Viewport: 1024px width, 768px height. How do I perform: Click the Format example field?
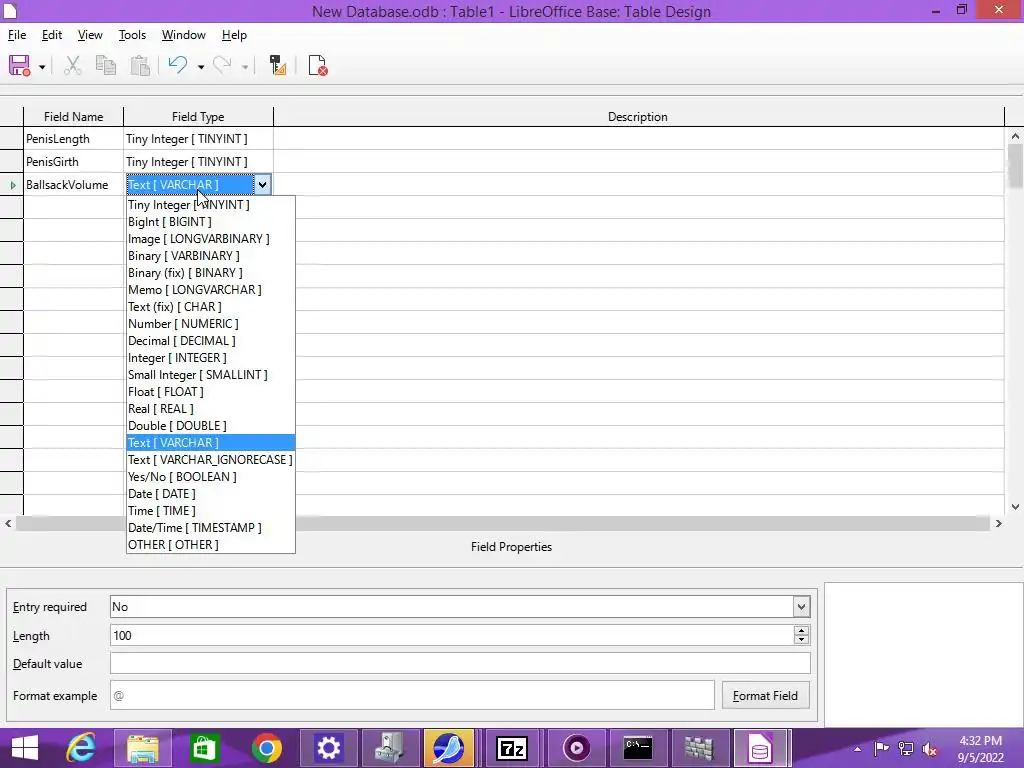pyautogui.click(x=412, y=696)
